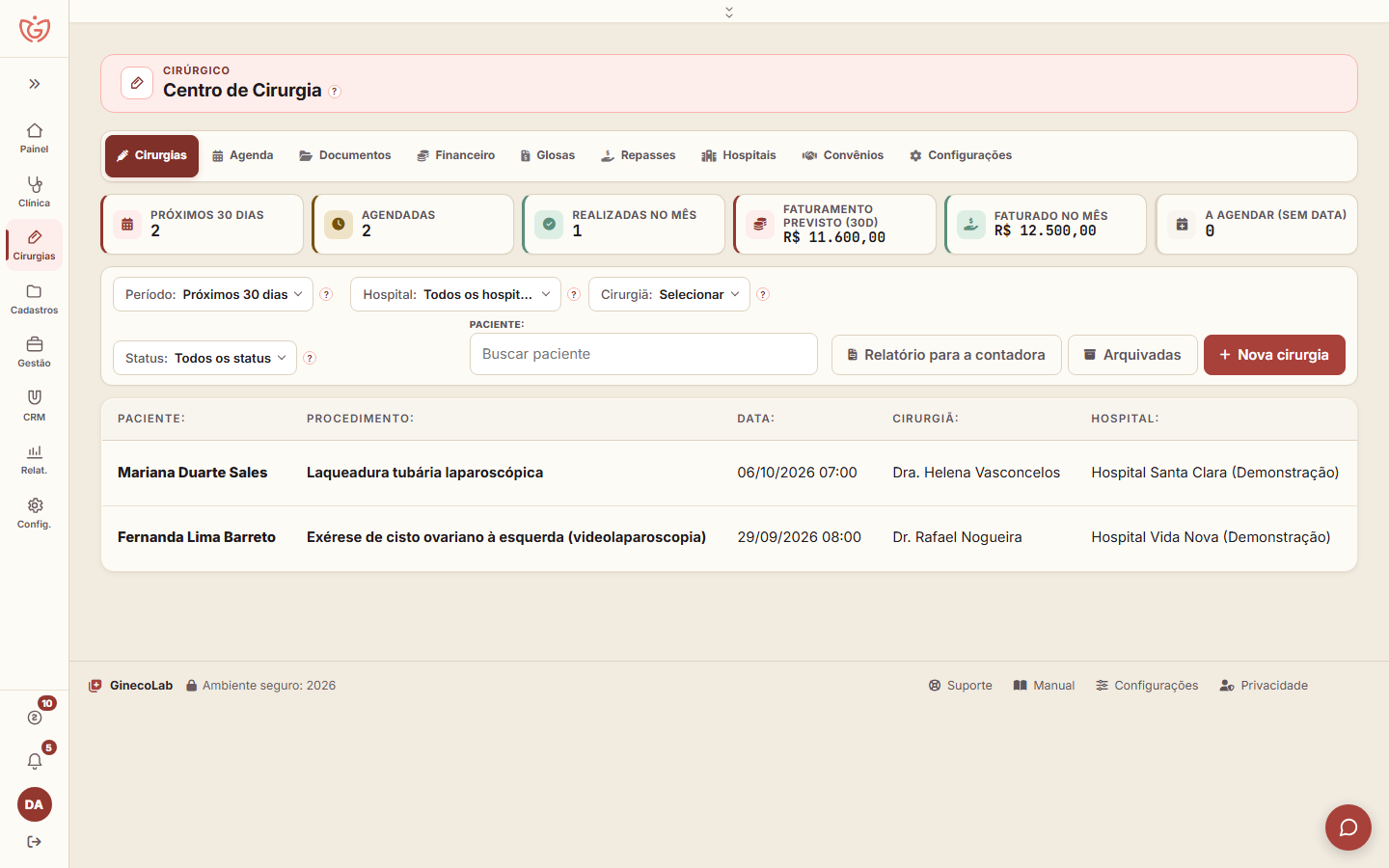Open Painel in the sidebar
The width and height of the screenshot is (1389, 868).
click(x=35, y=138)
